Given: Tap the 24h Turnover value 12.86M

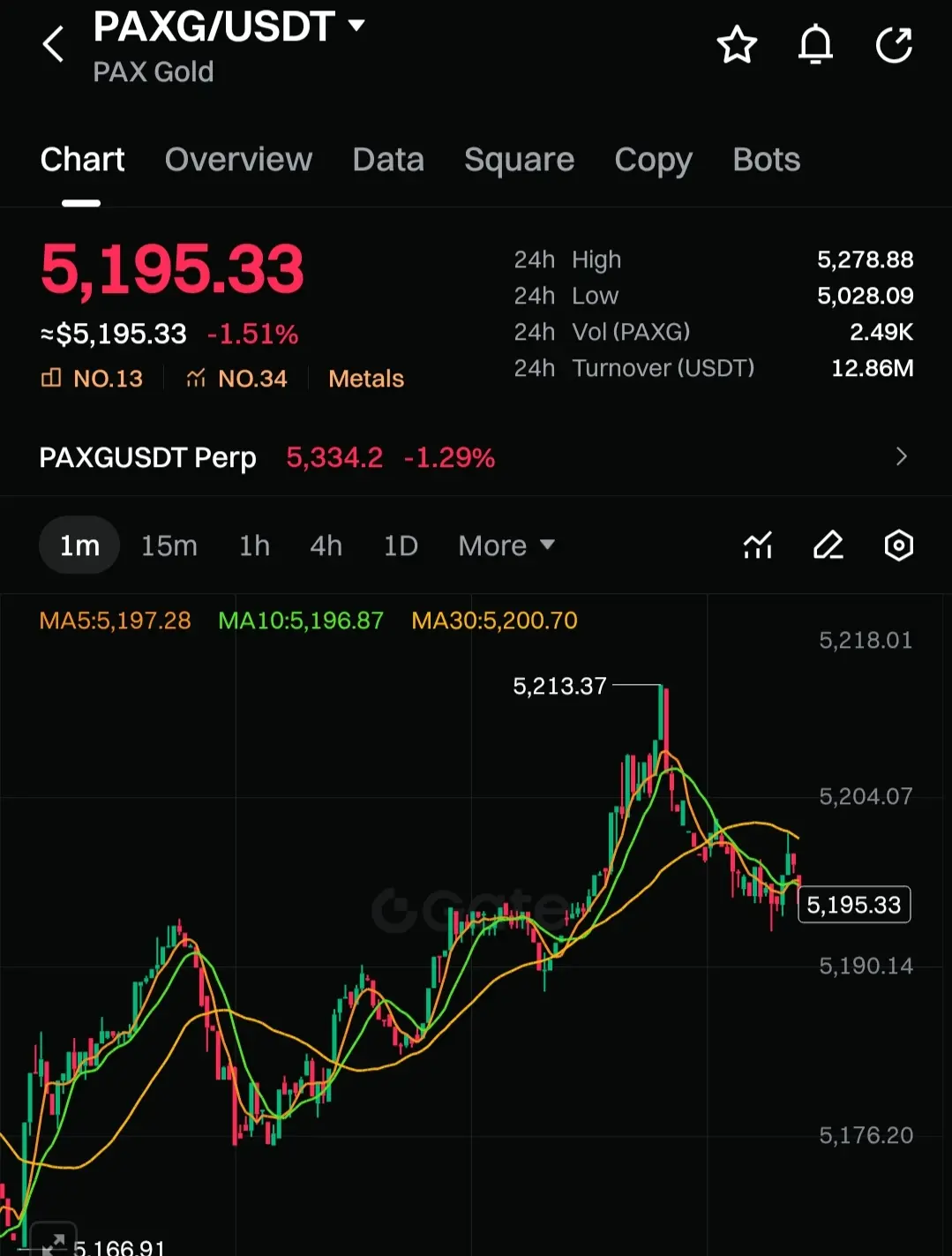Looking at the screenshot, I should coord(872,368).
